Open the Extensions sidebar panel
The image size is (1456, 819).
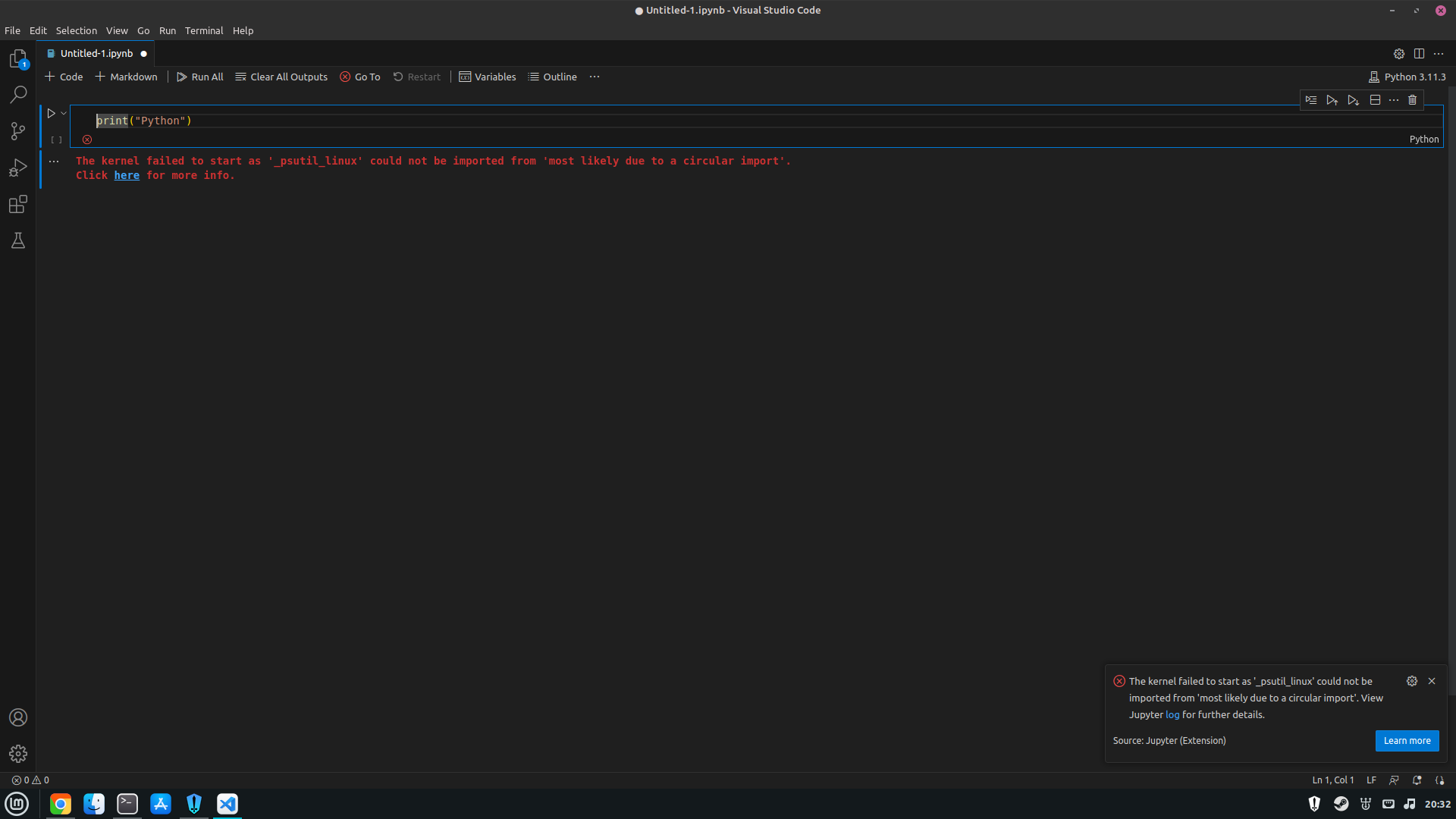point(18,204)
